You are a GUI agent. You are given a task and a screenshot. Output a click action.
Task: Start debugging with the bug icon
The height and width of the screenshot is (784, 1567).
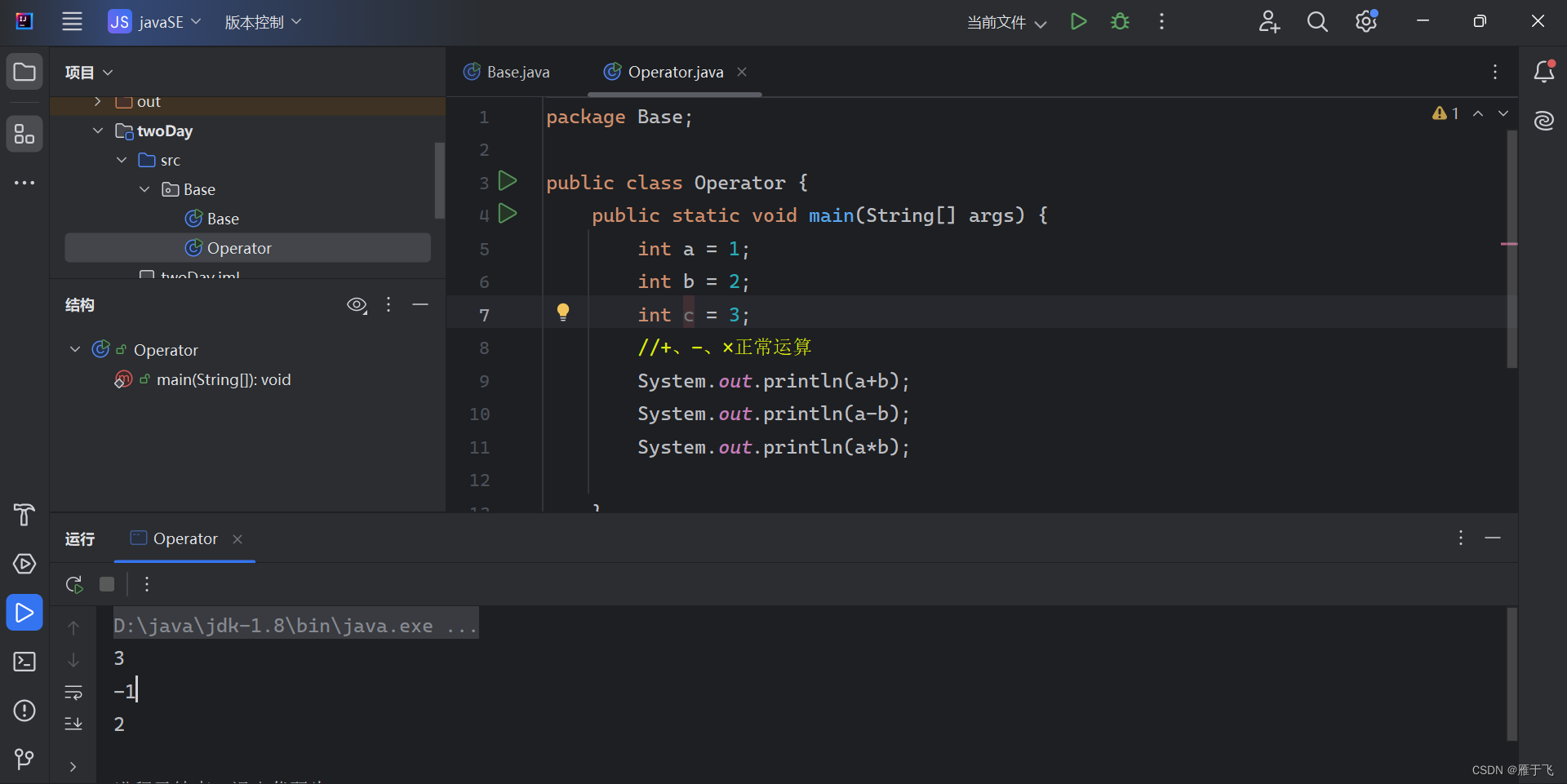(x=1120, y=22)
